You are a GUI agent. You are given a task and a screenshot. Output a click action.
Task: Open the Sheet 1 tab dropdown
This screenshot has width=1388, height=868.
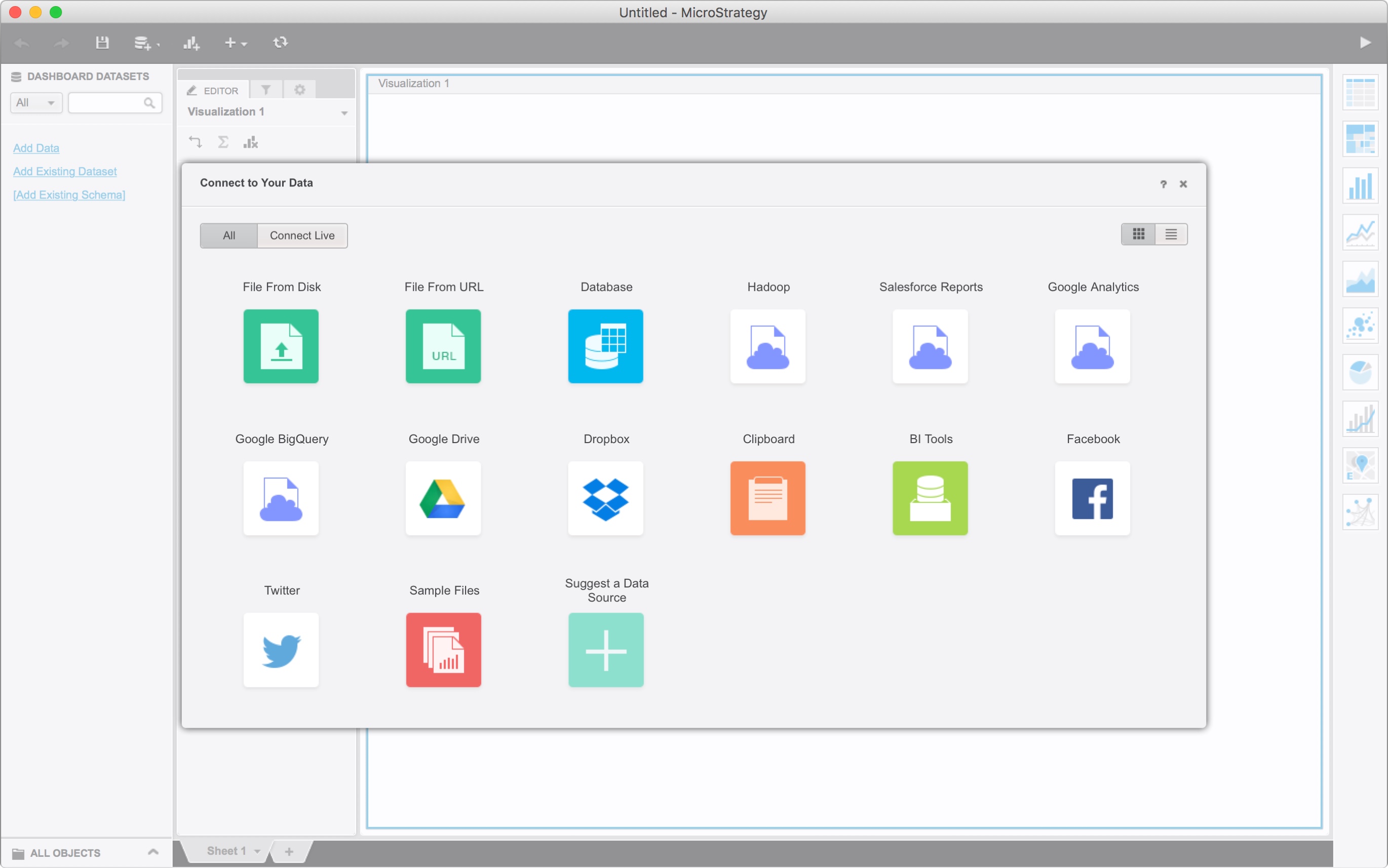coord(257,851)
